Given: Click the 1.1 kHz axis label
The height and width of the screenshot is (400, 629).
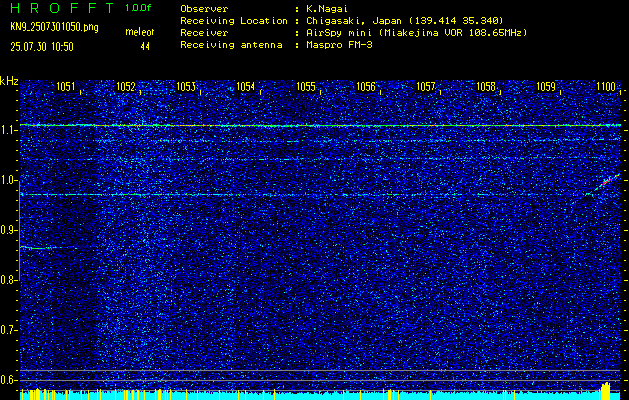Looking at the screenshot, I should tap(7, 131).
